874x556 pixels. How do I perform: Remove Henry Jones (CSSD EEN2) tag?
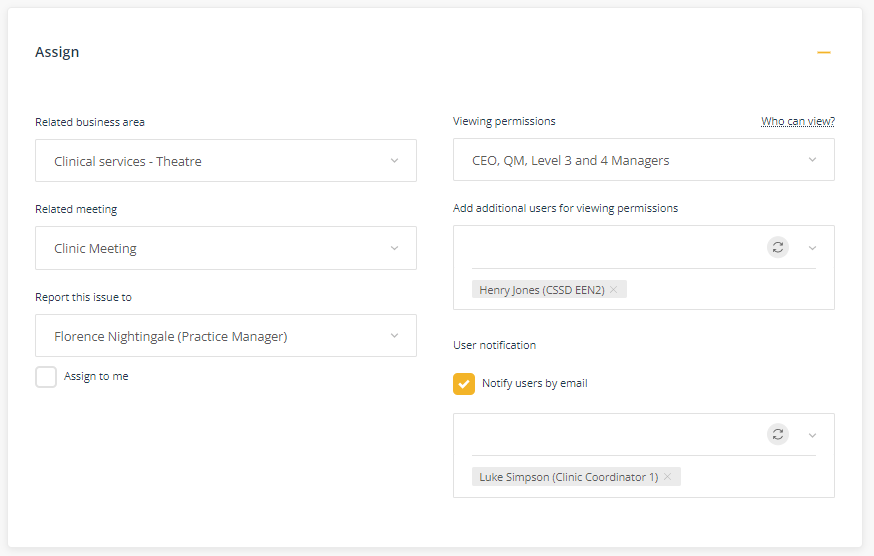(x=614, y=289)
